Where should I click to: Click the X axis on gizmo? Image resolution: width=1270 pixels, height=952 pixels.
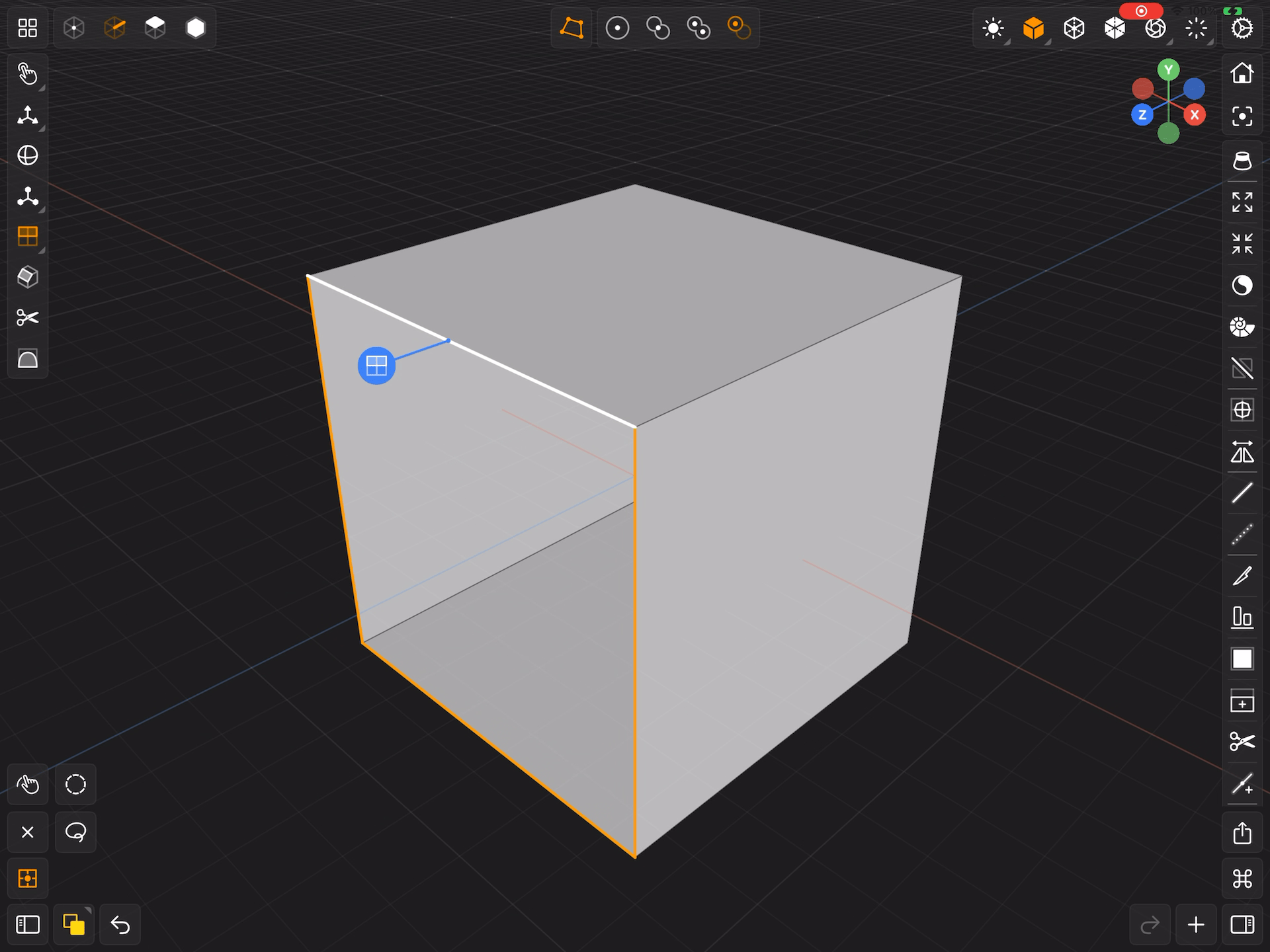(x=1195, y=114)
